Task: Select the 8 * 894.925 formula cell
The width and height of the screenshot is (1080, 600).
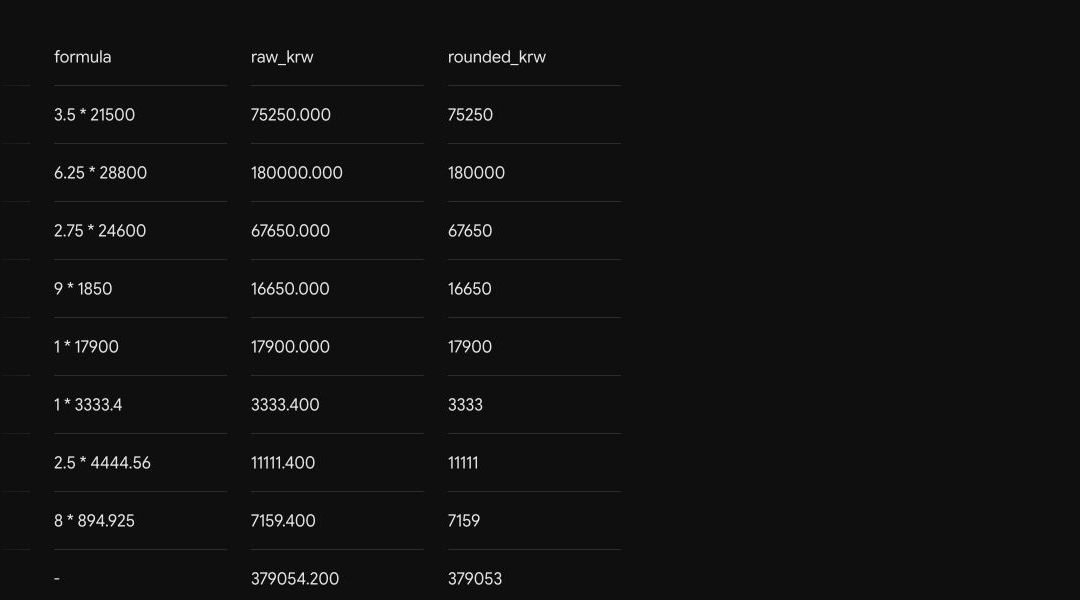Action: pos(94,520)
